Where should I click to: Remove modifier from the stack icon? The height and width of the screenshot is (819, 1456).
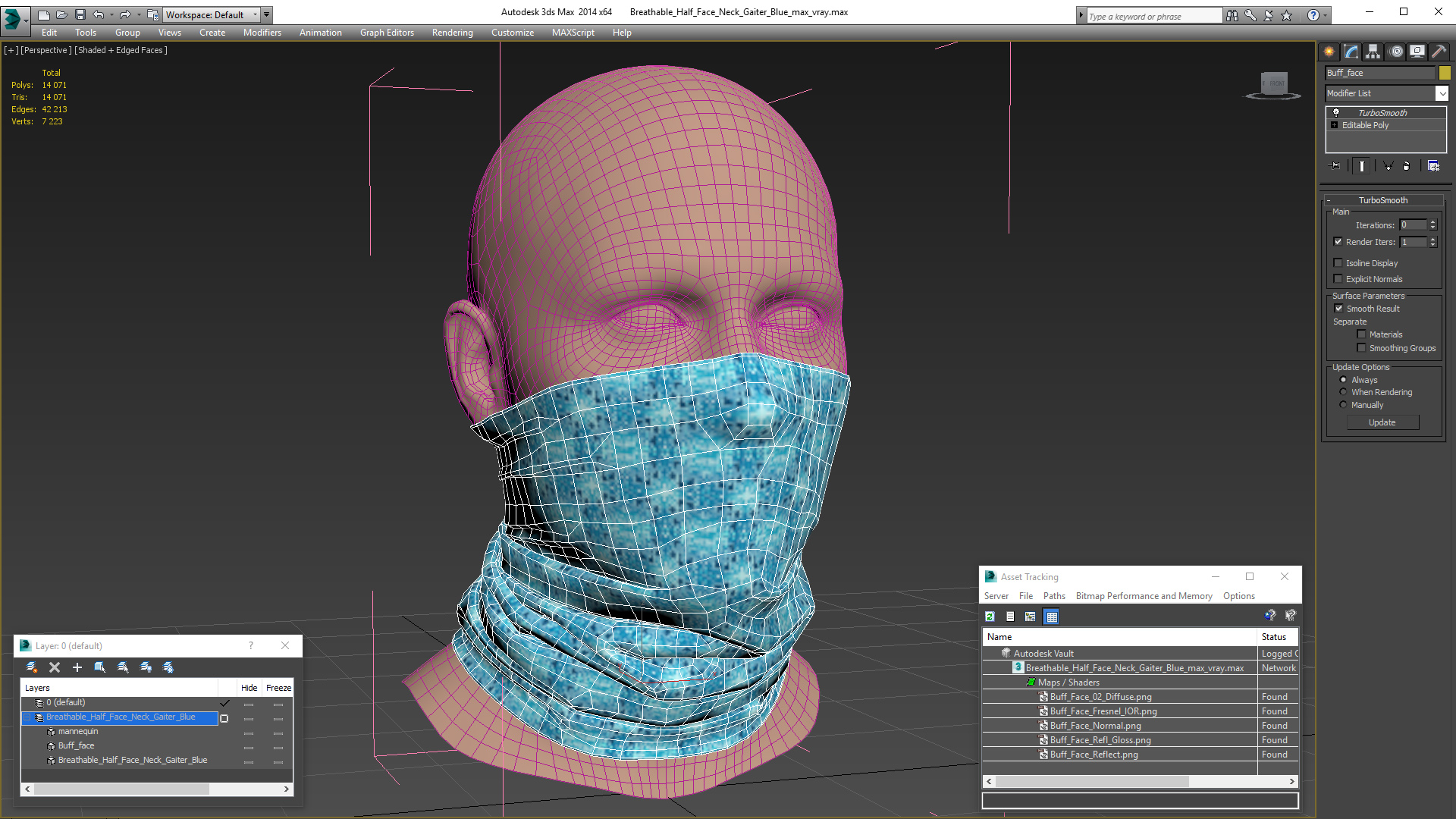(1407, 165)
